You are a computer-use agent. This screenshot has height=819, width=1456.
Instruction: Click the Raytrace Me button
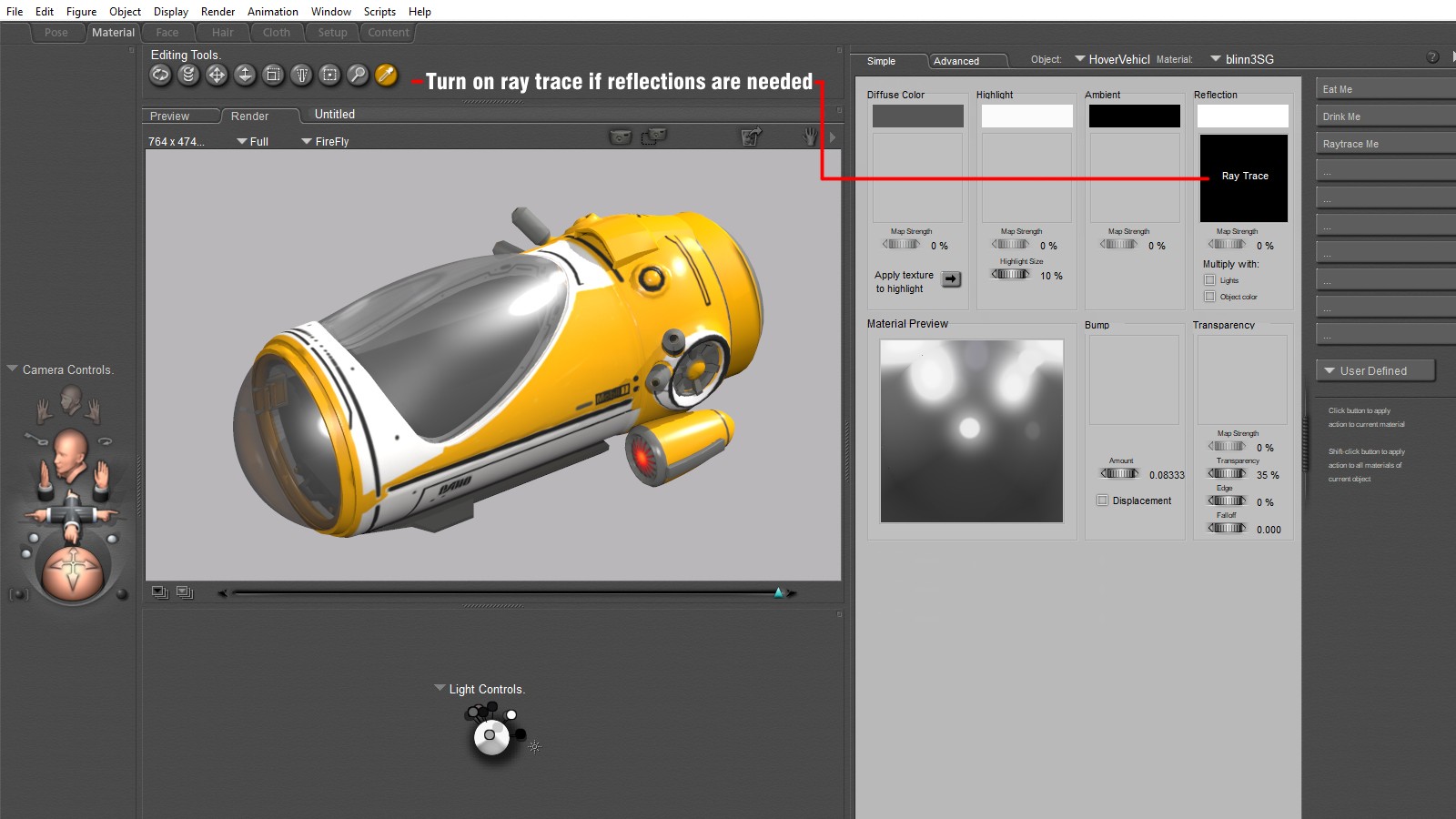click(1385, 144)
